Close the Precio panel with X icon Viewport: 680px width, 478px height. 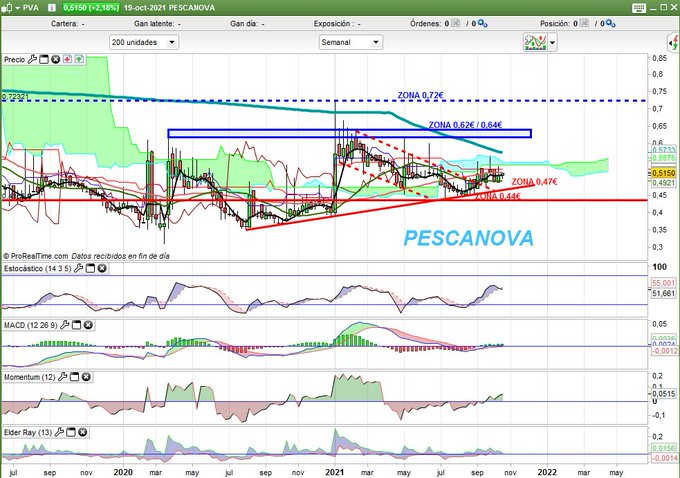pos(56,59)
